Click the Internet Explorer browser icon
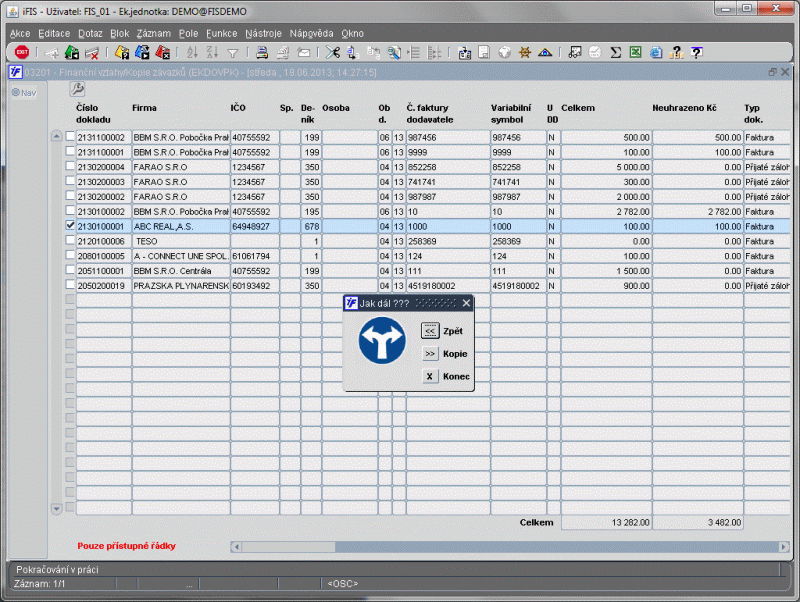800x602 pixels. pos(656,52)
